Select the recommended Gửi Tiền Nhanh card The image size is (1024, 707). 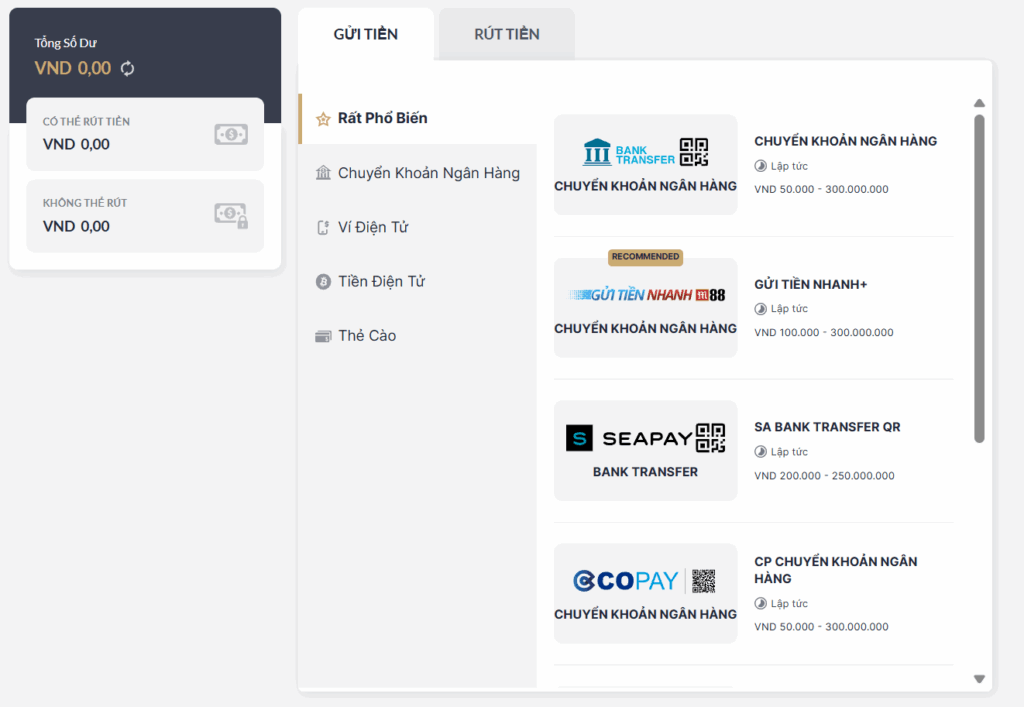645,307
